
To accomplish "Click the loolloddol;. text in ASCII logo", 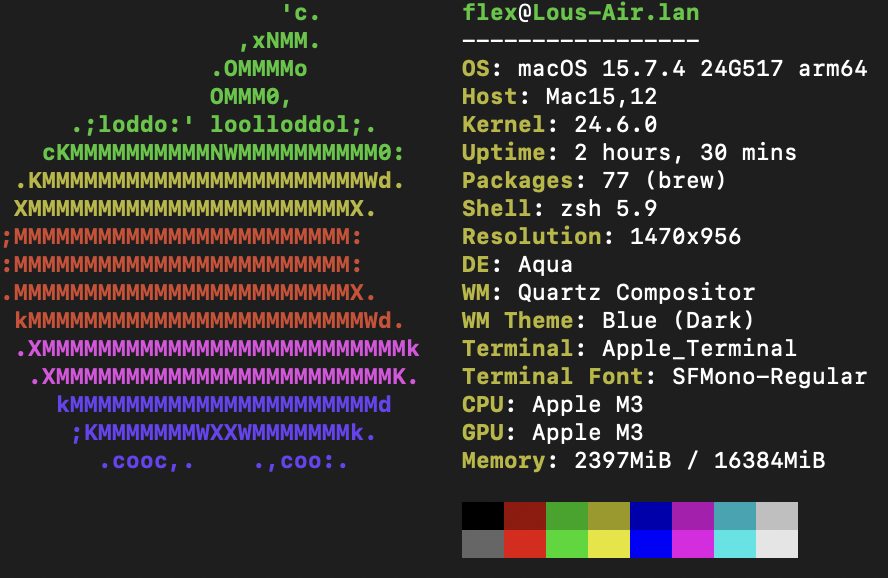I will coord(293,125).
